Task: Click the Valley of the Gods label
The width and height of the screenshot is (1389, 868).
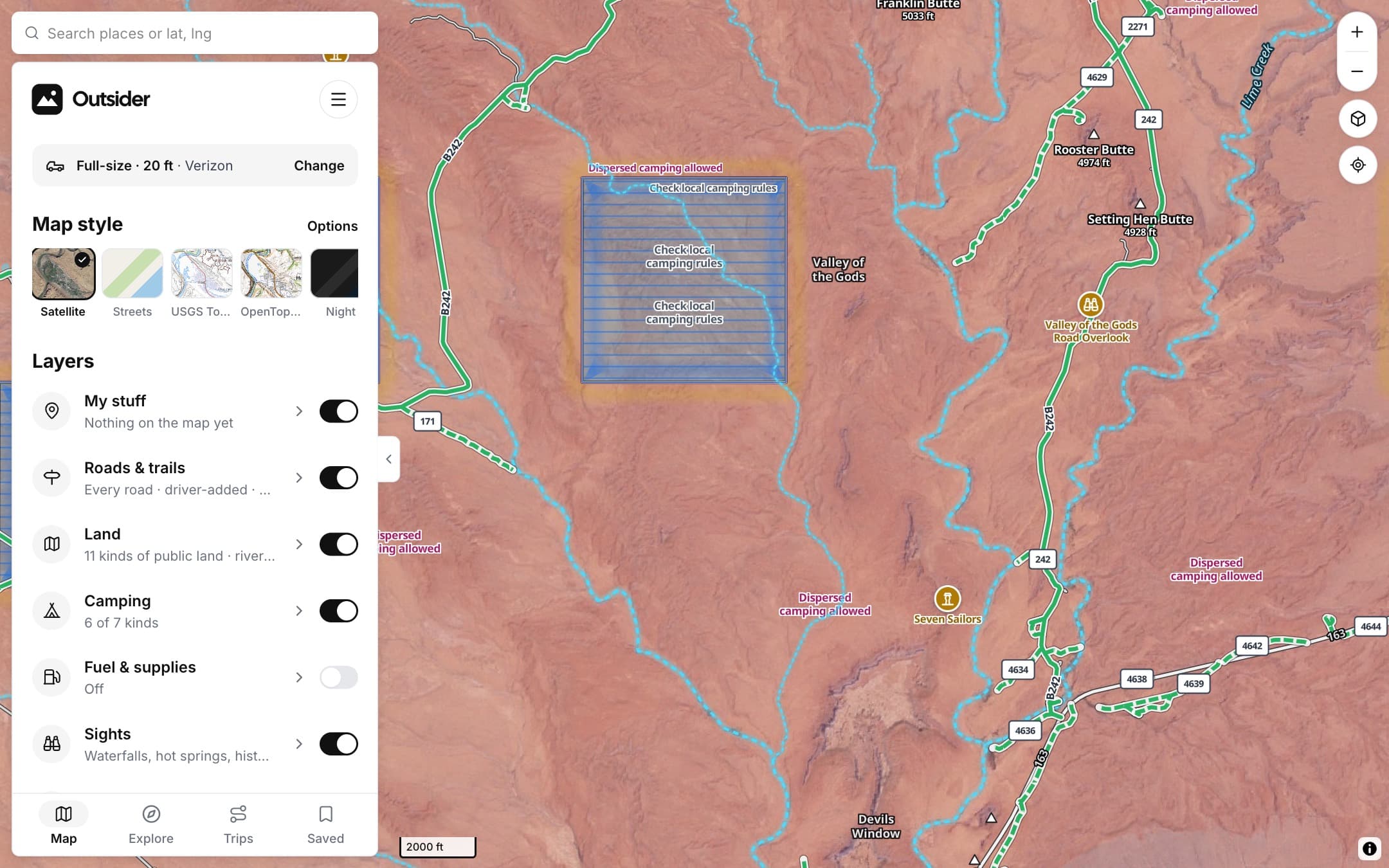Action: coord(839,269)
